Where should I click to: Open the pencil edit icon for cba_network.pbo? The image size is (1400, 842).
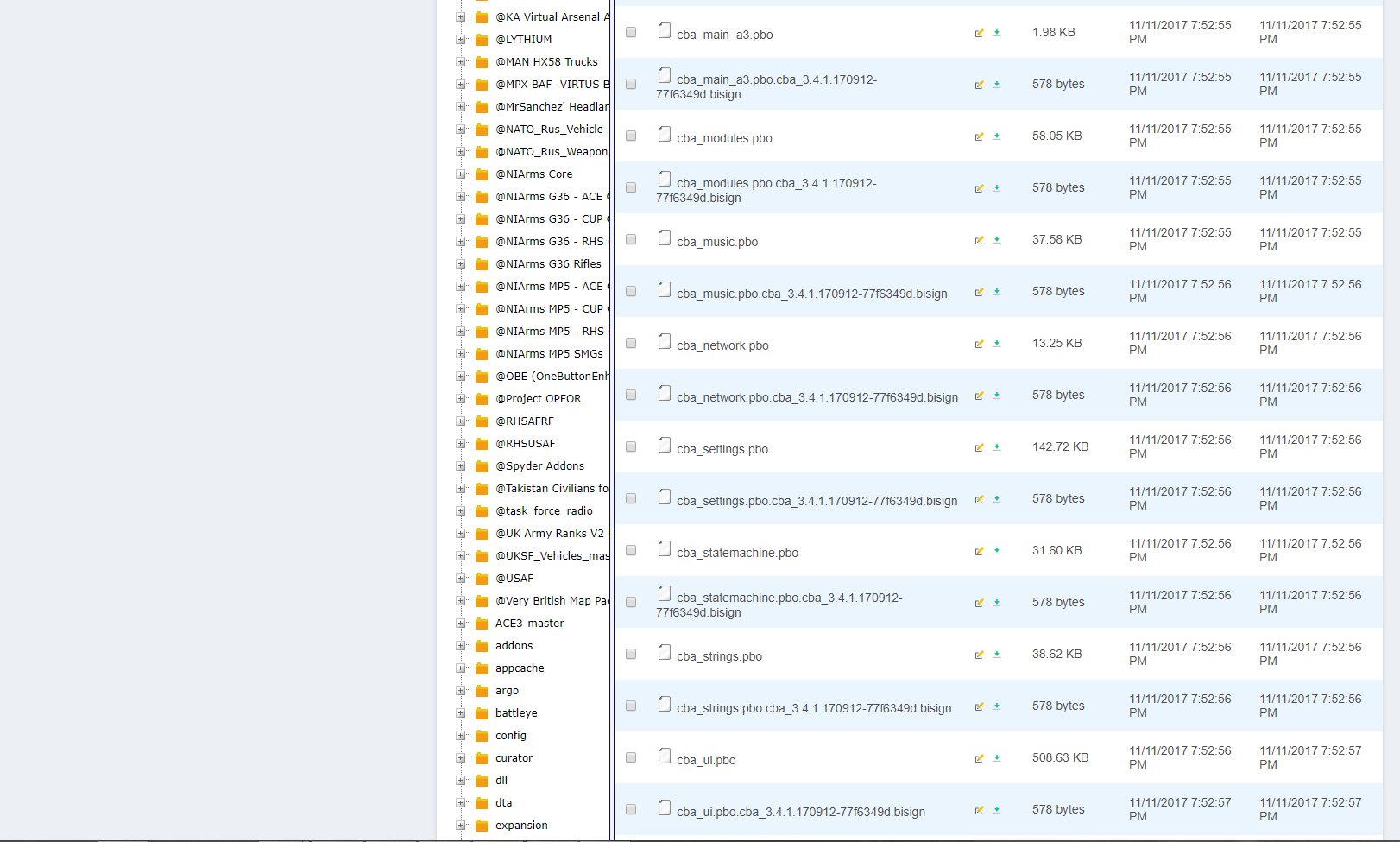coord(979,344)
